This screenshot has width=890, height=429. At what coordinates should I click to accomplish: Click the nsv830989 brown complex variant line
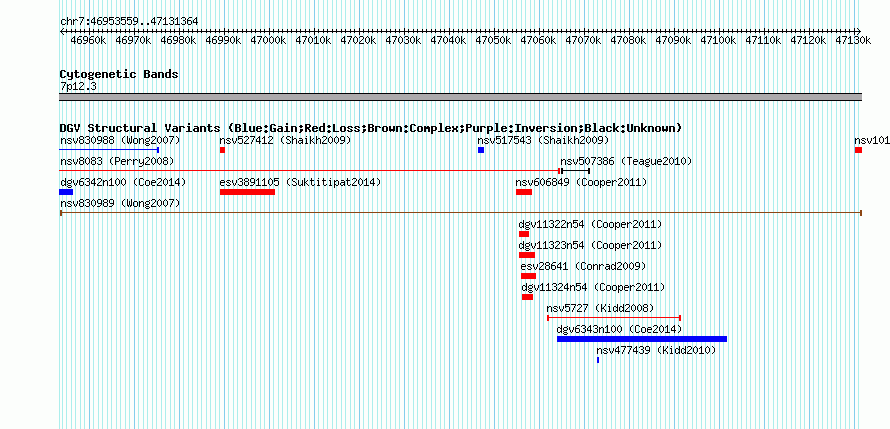[461, 213]
